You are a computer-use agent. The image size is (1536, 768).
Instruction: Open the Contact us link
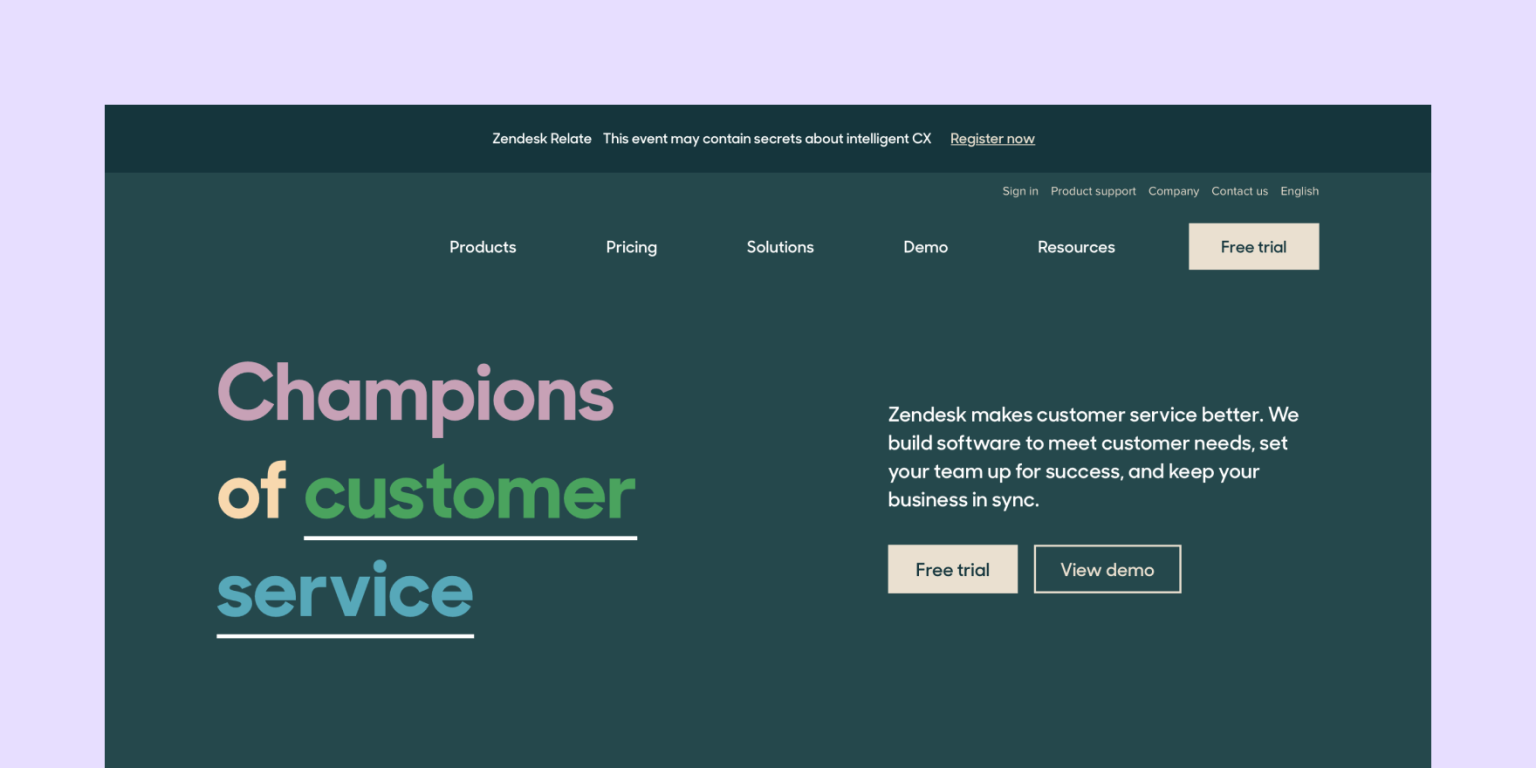[x=1239, y=191]
